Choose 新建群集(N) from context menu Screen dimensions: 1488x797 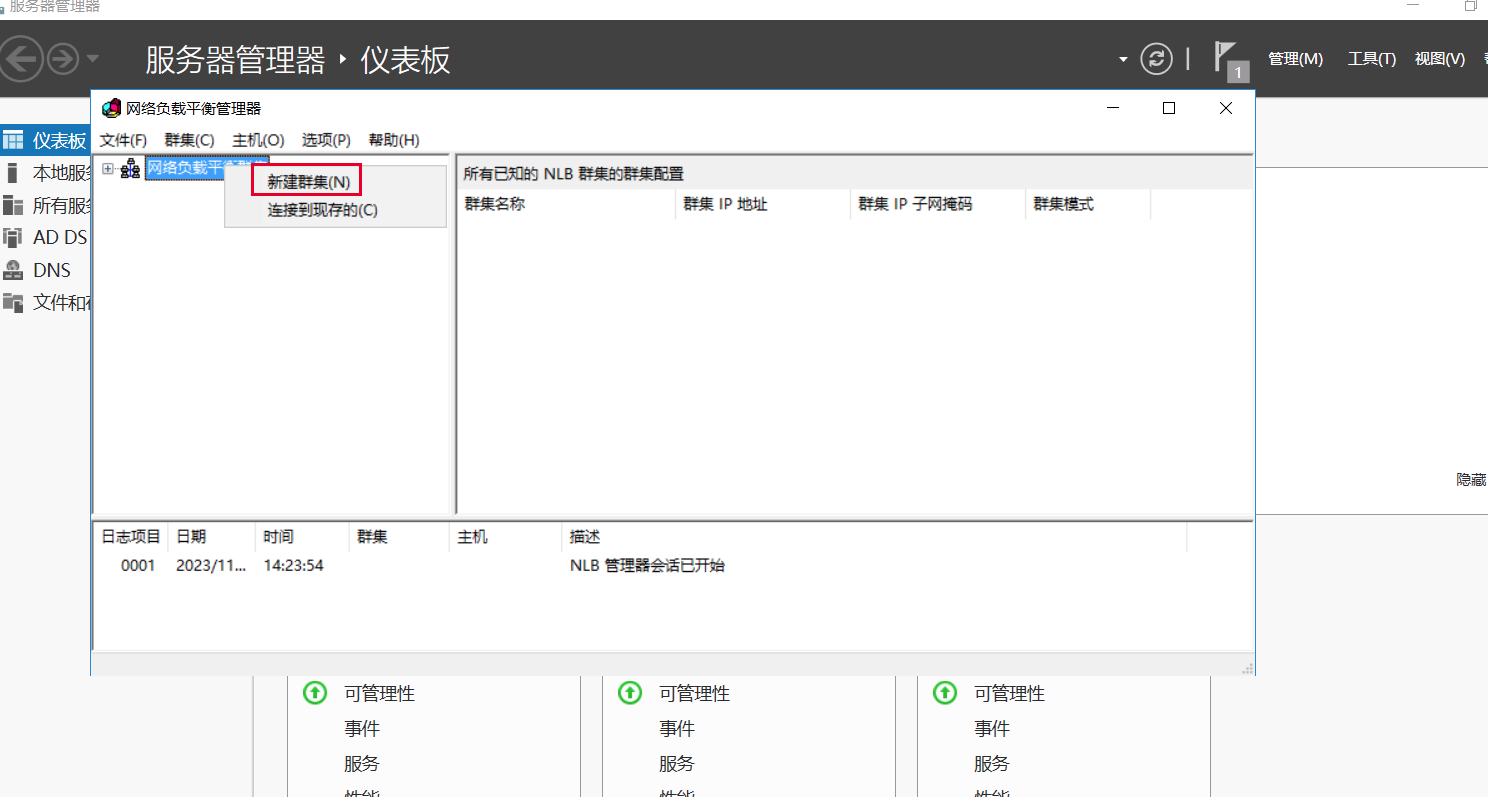pyautogui.click(x=308, y=182)
